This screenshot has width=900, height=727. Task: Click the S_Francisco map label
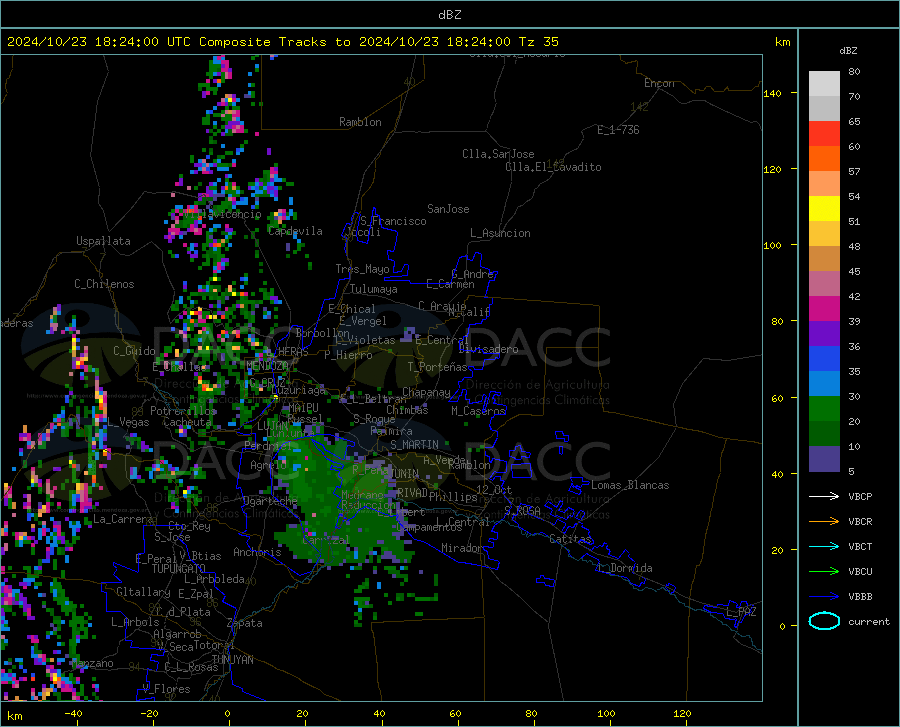393,221
